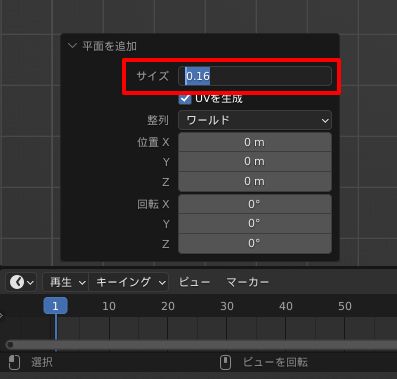Click the 回転 Y field showing 0°
The image size is (397, 379).
point(255,223)
